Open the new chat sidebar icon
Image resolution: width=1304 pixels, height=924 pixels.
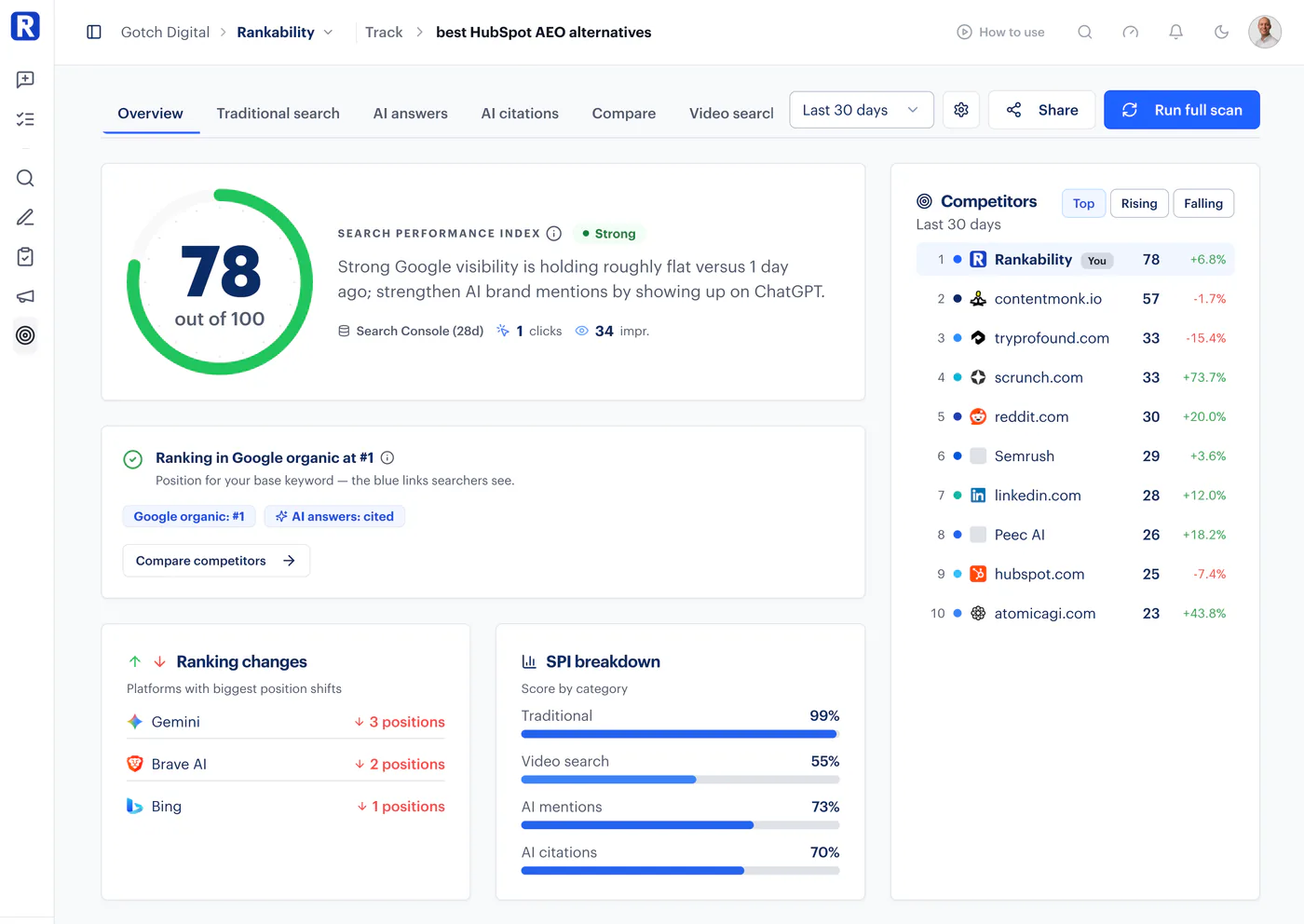point(25,80)
